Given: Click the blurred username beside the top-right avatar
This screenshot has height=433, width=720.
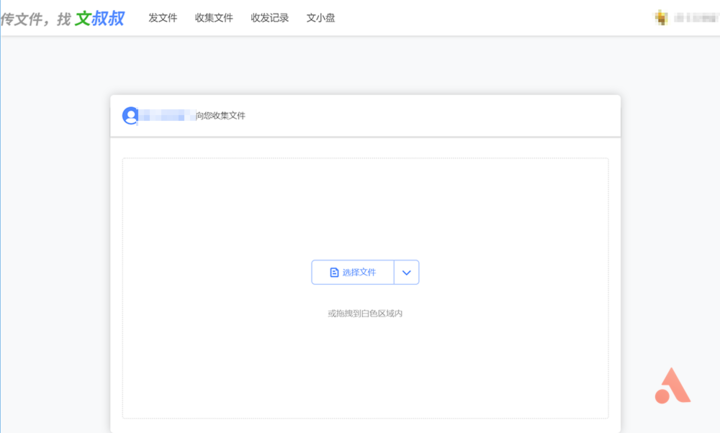Looking at the screenshot, I should point(695,18).
